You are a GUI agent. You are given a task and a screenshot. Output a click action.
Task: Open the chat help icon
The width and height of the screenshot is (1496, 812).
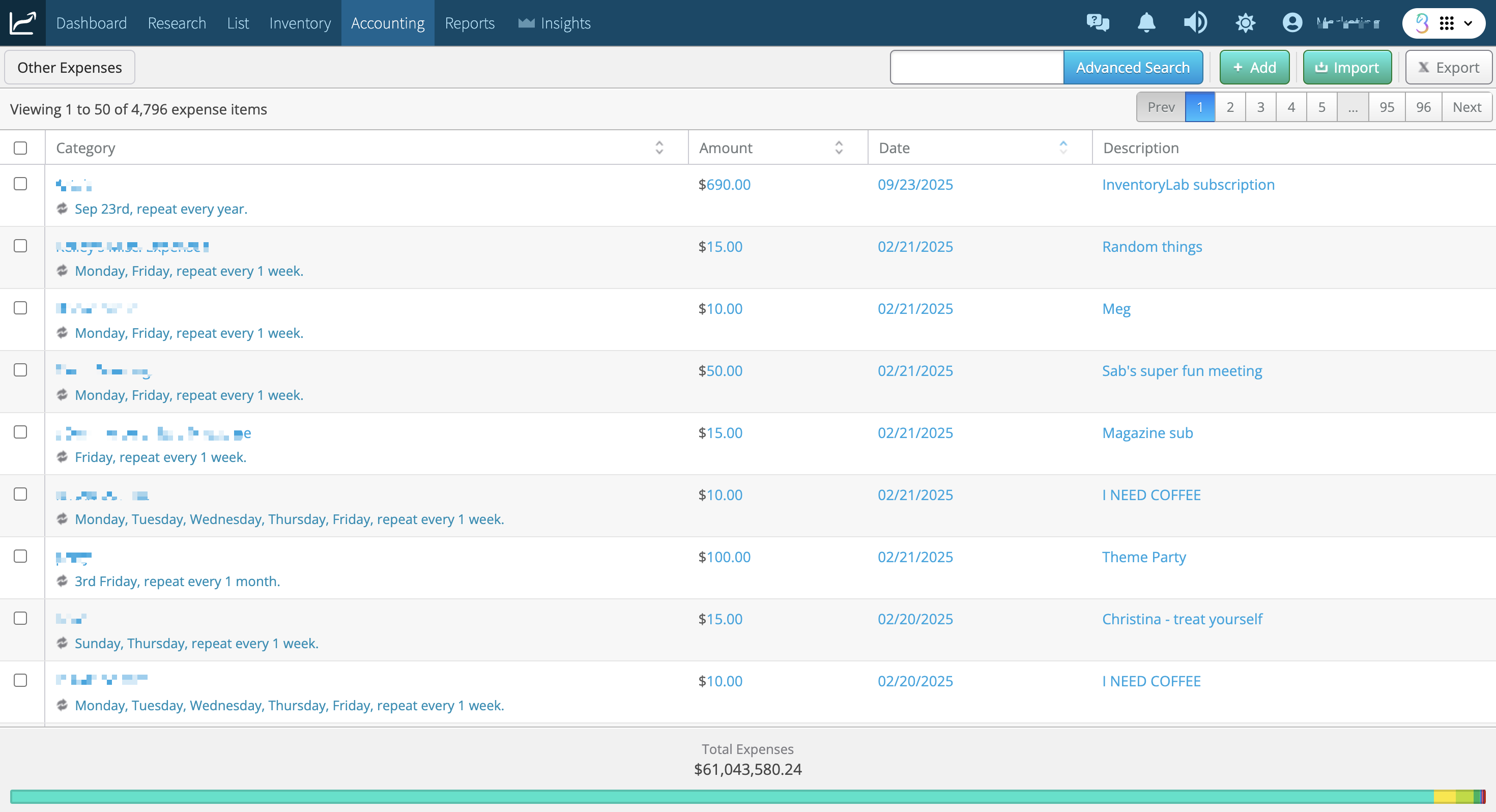click(x=1098, y=23)
